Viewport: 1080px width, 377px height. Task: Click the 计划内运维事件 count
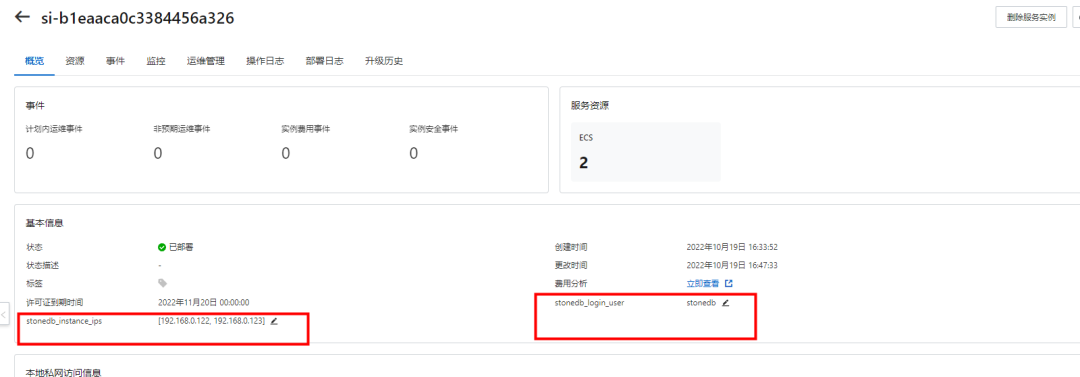coord(30,153)
